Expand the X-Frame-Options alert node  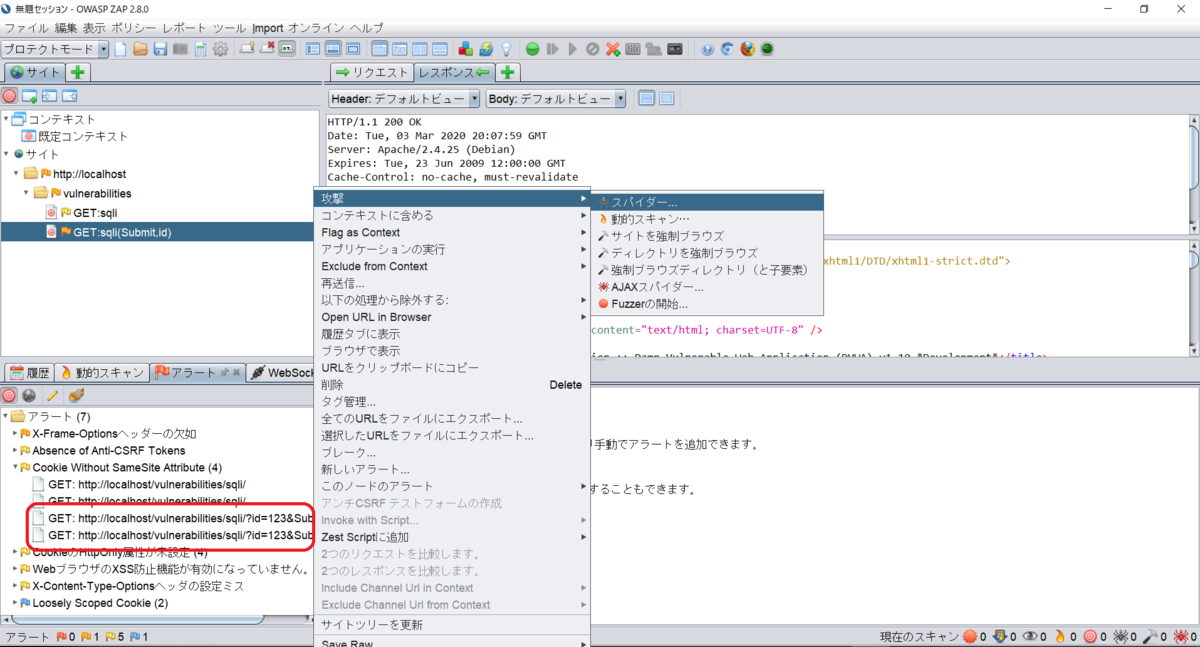click(x=15, y=434)
